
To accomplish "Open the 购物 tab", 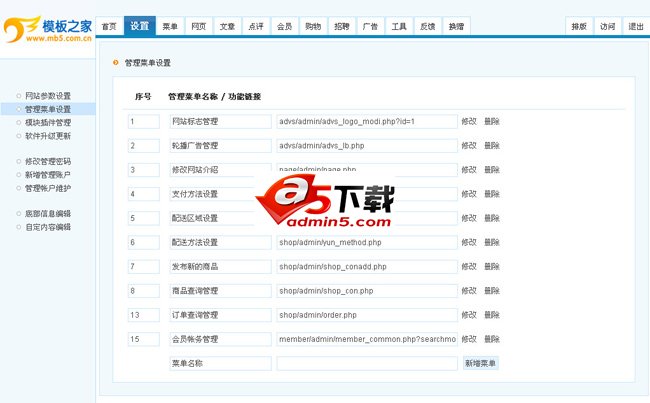I will (313, 27).
